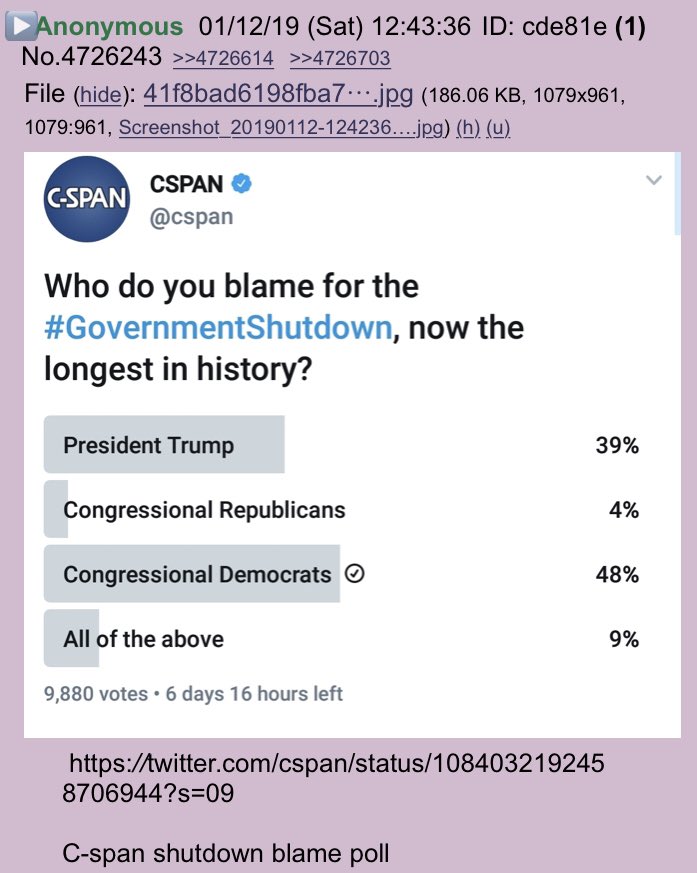This screenshot has height=873, width=697.
Task: Open the #GovernmentShutdown hashtag
Action: [x=217, y=328]
